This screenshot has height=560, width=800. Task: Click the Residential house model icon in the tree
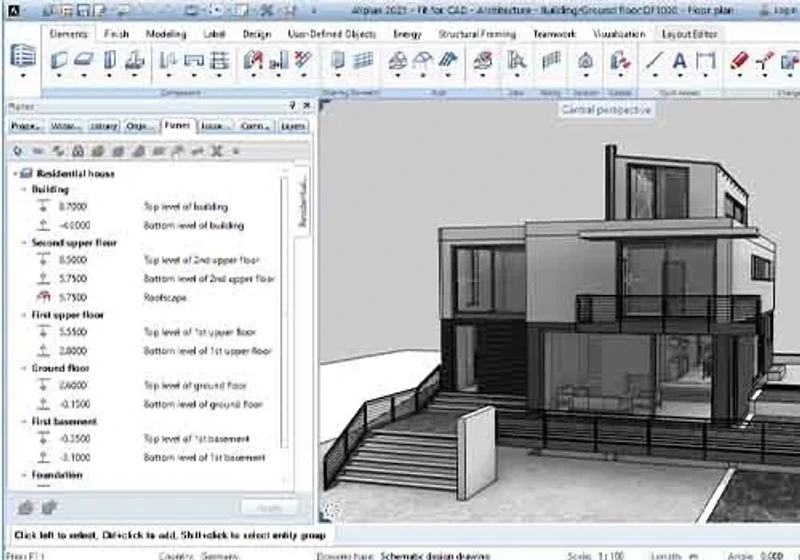27,173
